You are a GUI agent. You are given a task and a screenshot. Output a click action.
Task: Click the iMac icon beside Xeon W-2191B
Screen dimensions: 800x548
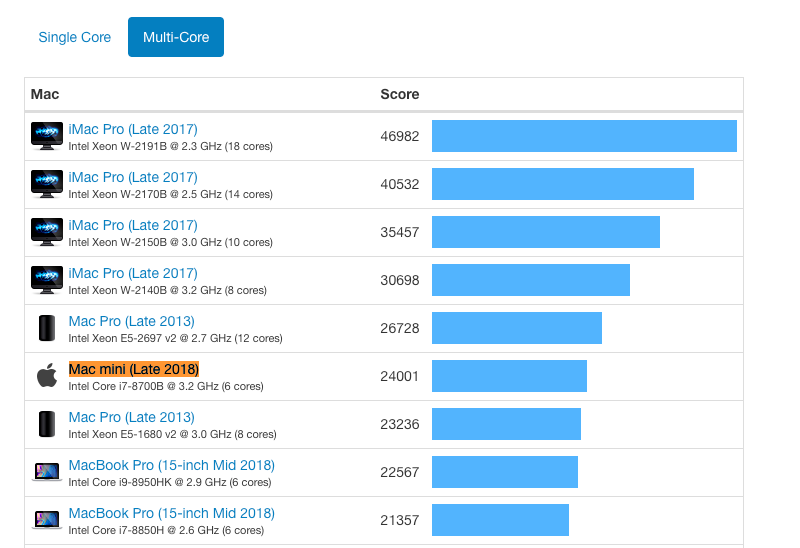point(47,136)
